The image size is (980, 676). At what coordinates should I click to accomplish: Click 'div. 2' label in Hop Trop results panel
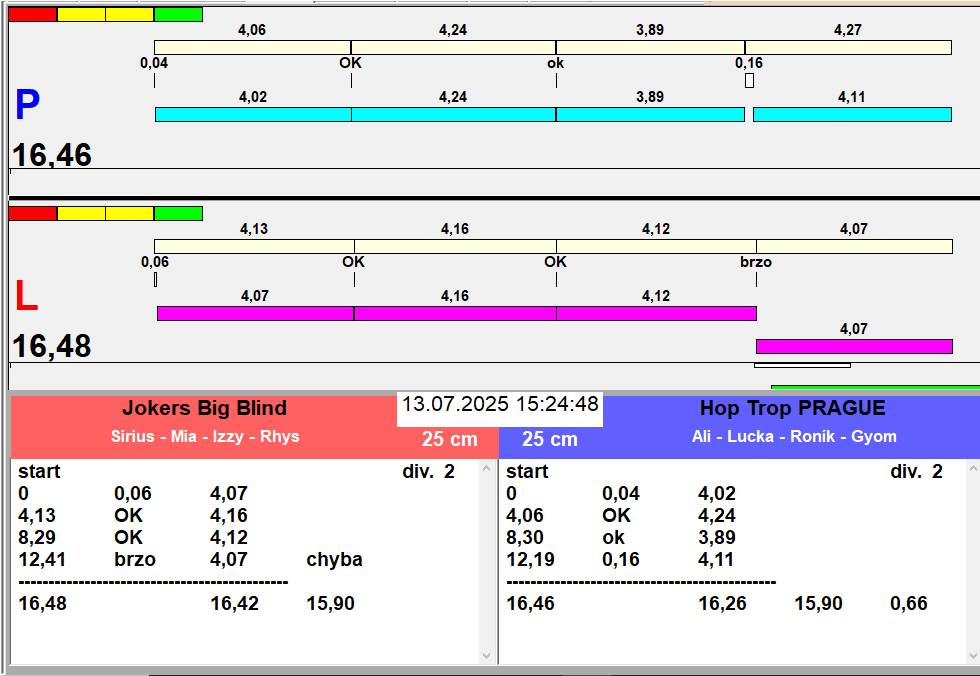point(916,471)
